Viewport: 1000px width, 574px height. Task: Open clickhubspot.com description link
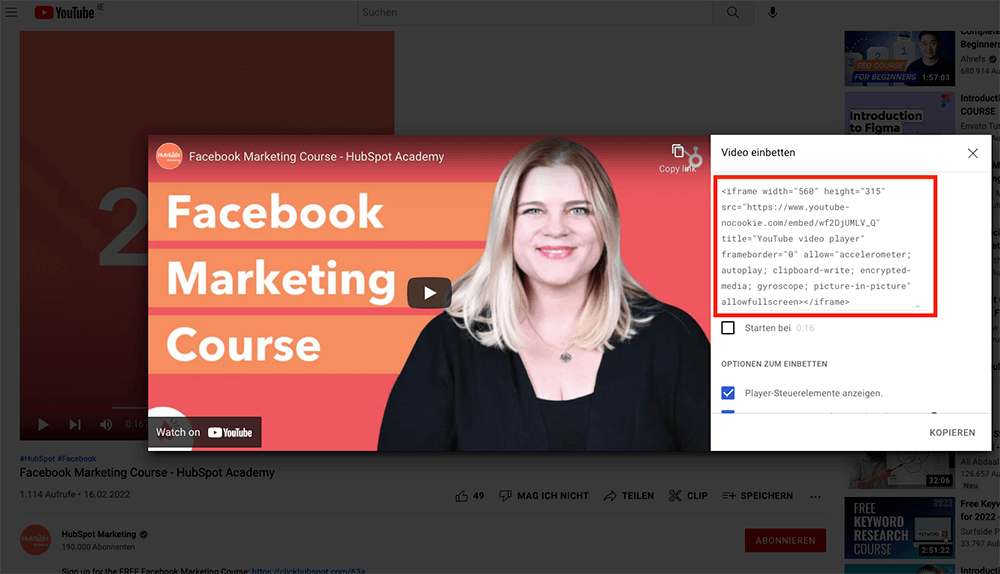[x=309, y=570]
